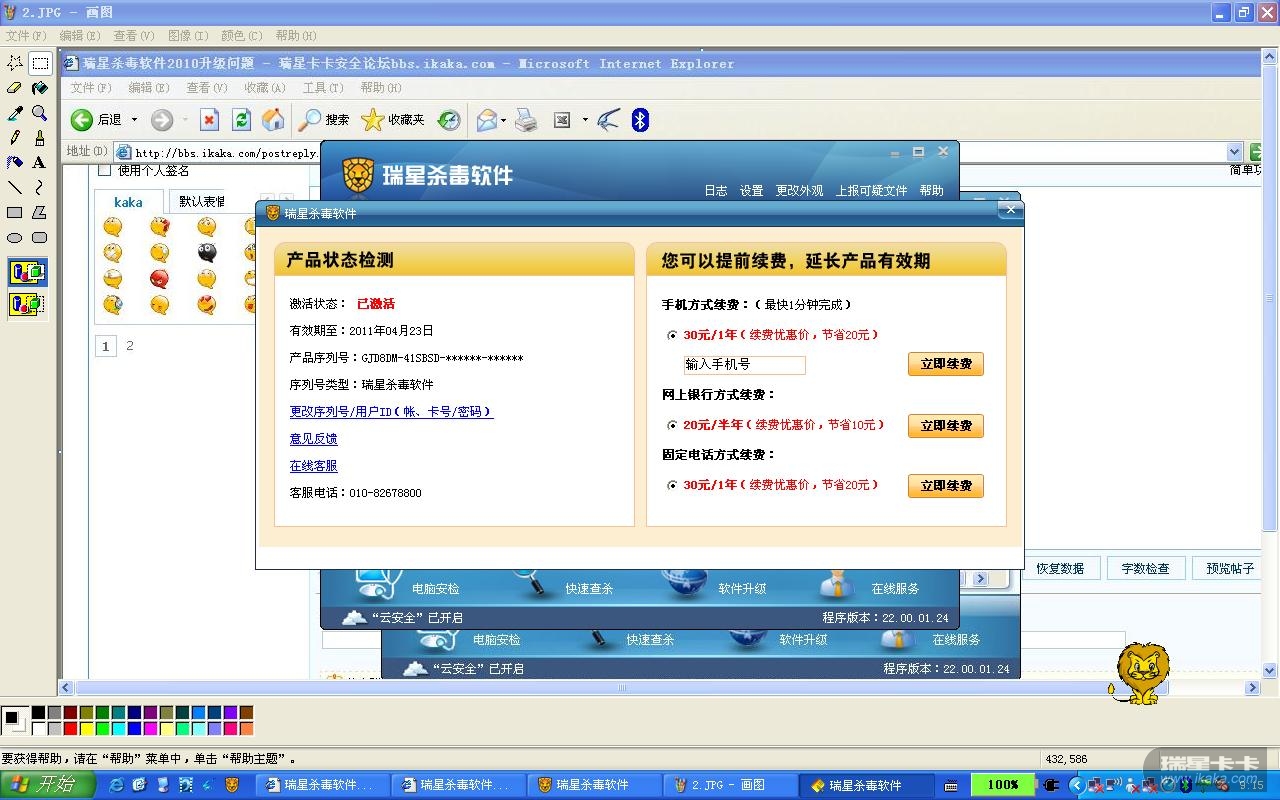Viewport: 1280px width, 800px height.
Task: Click 立即续费 beside the phone number field
Action: [946, 364]
